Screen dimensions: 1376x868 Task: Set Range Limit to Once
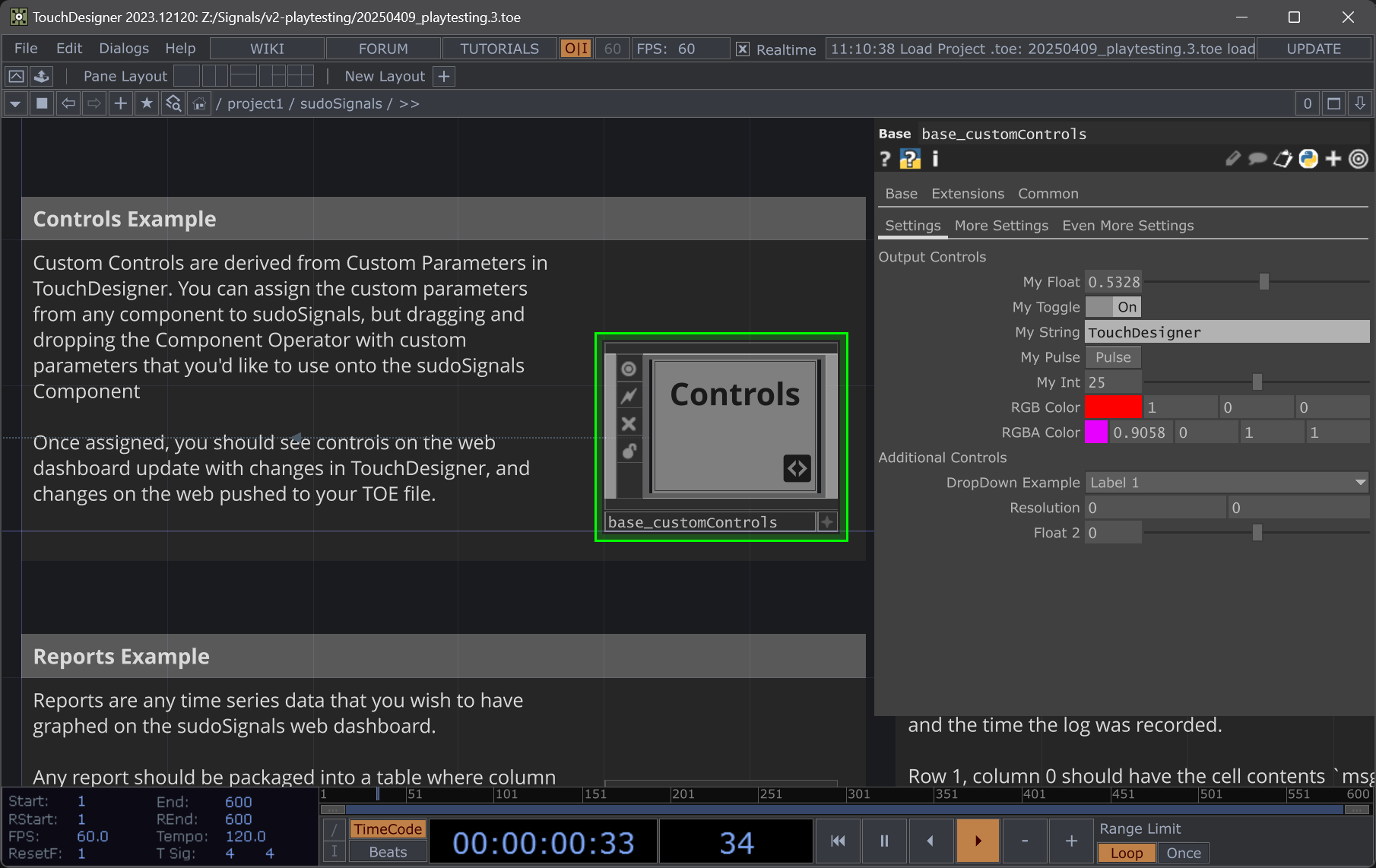click(x=1184, y=853)
